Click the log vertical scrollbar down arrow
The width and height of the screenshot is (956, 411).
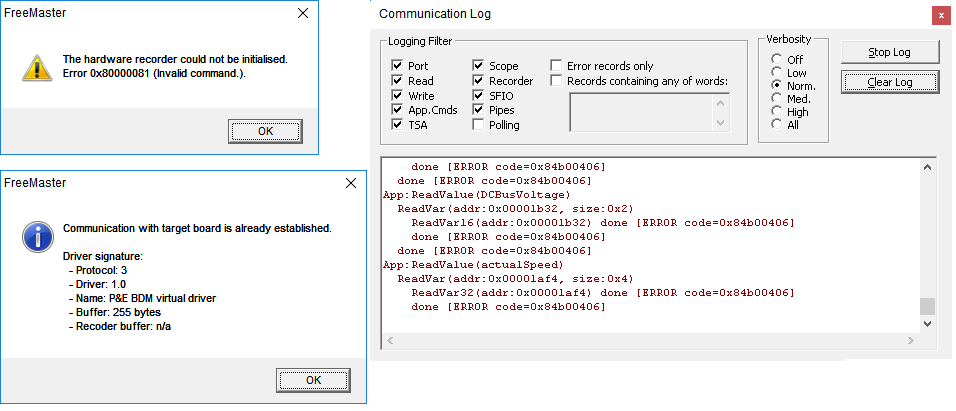pyautogui.click(x=927, y=324)
